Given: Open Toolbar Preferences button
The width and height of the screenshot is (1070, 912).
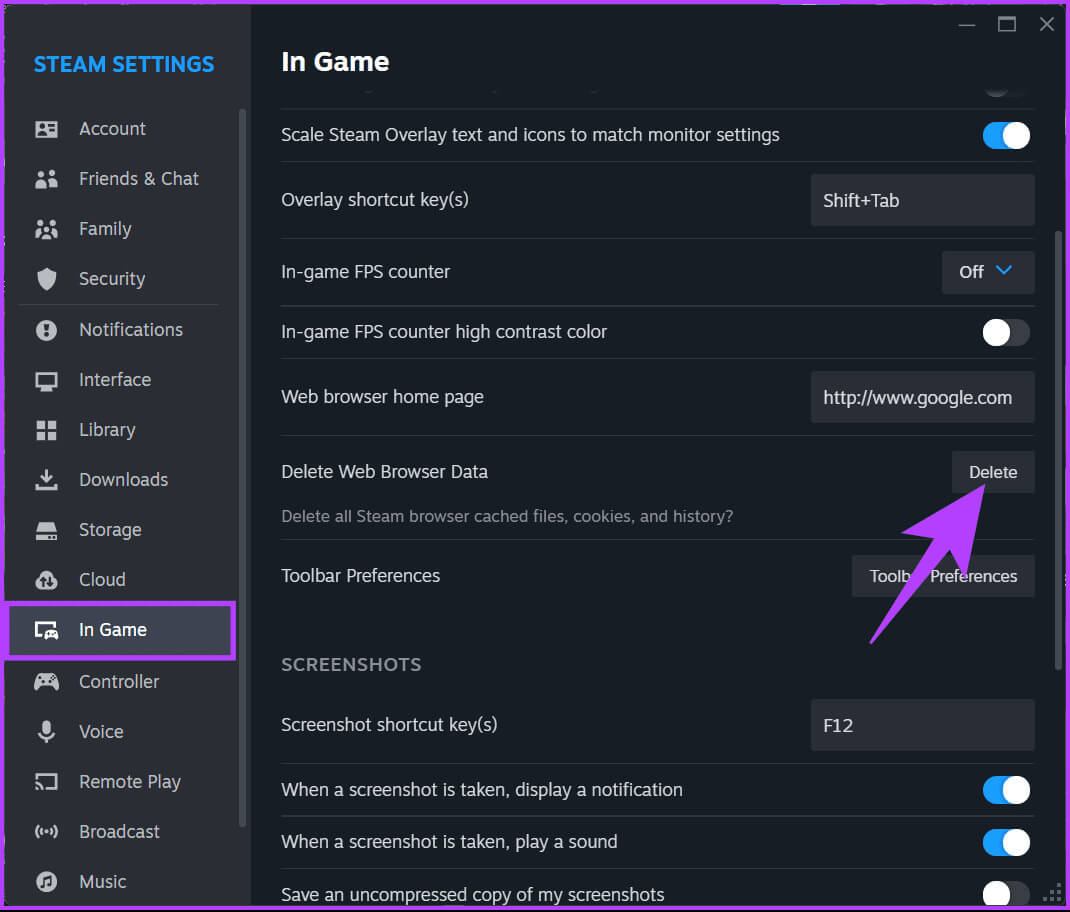Looking at the screenshot, I should click(943, 576).
